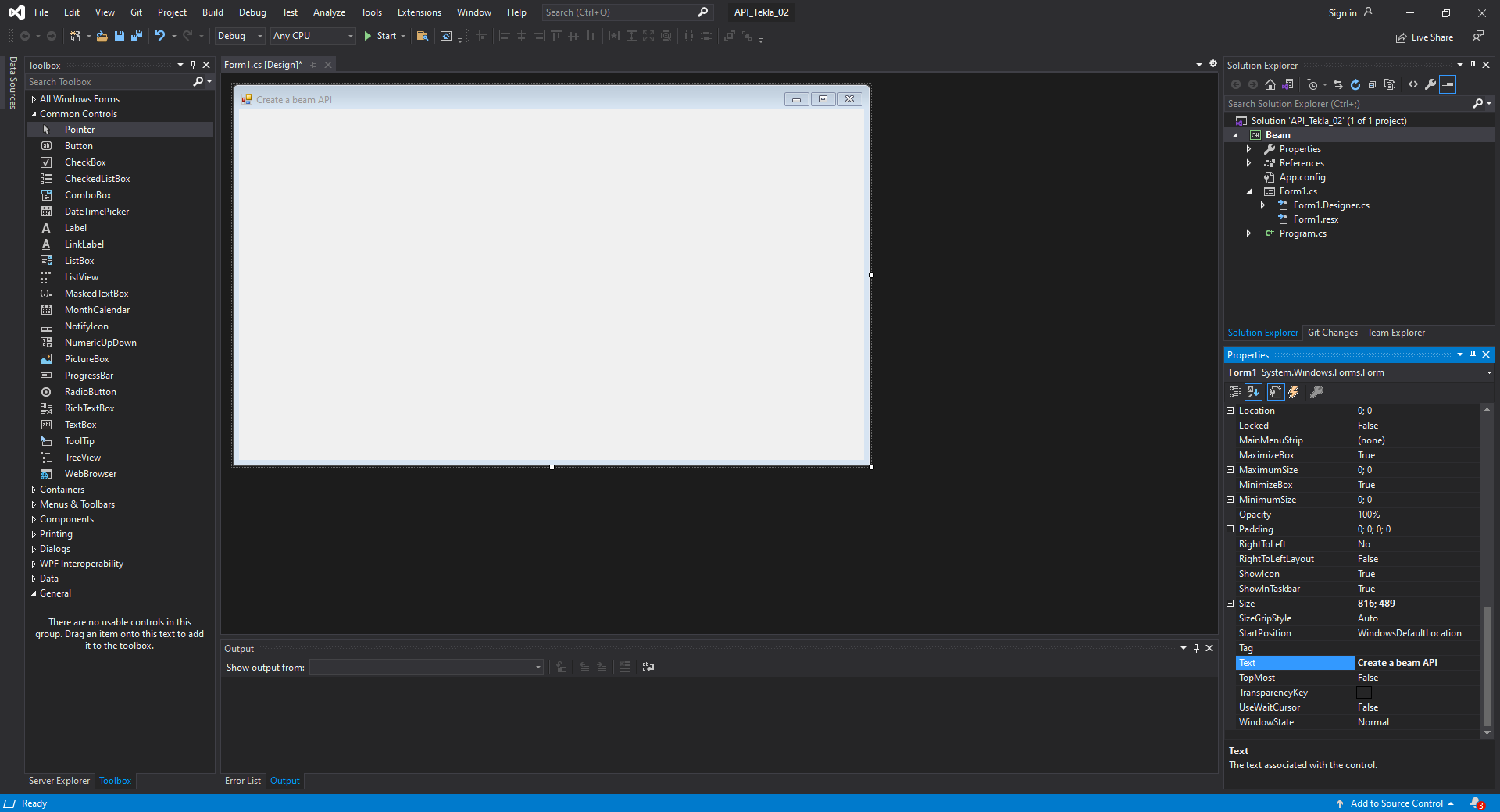Open the Git menu

135,12
